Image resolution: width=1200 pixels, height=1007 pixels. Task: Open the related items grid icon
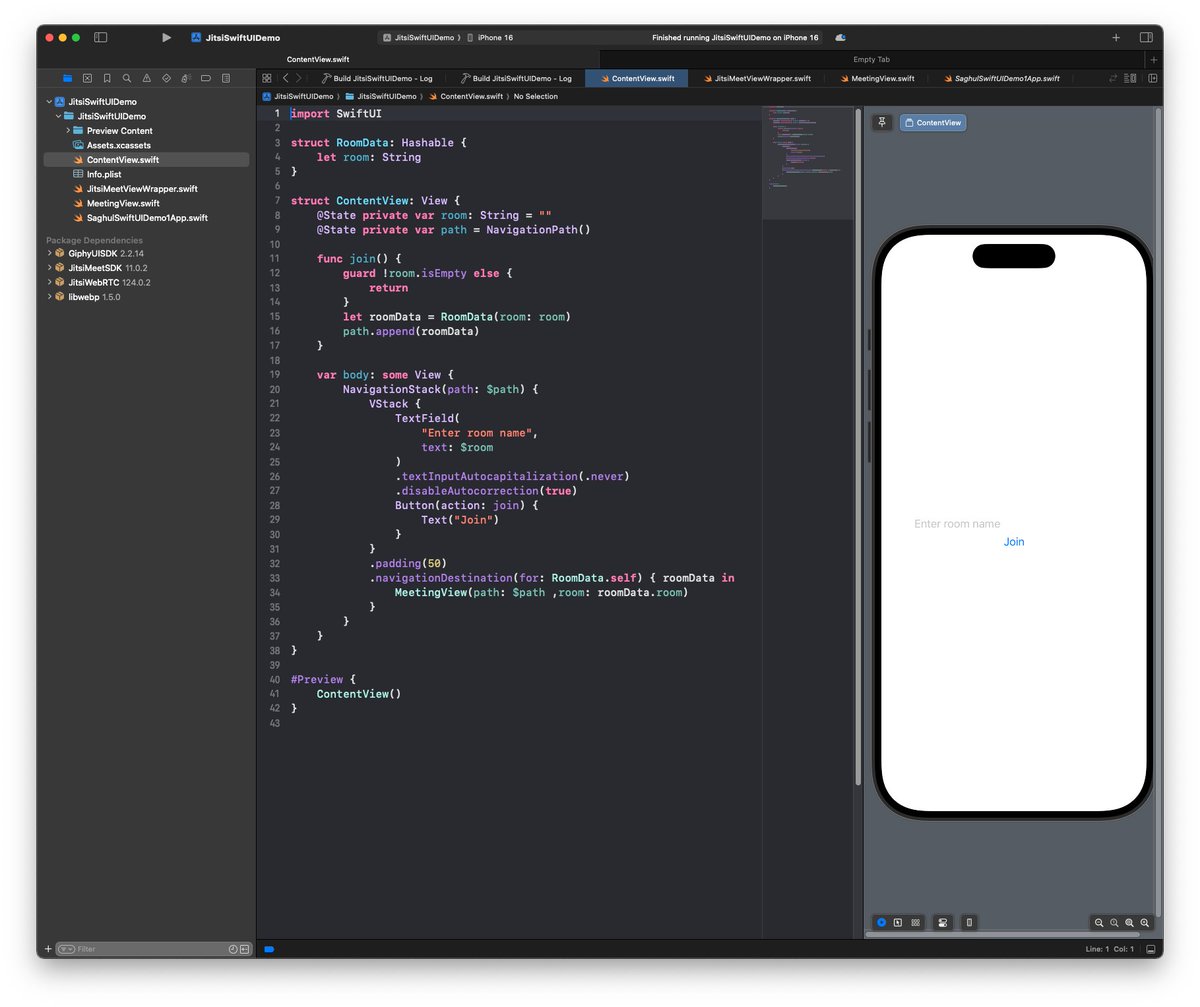coord(267,78)
